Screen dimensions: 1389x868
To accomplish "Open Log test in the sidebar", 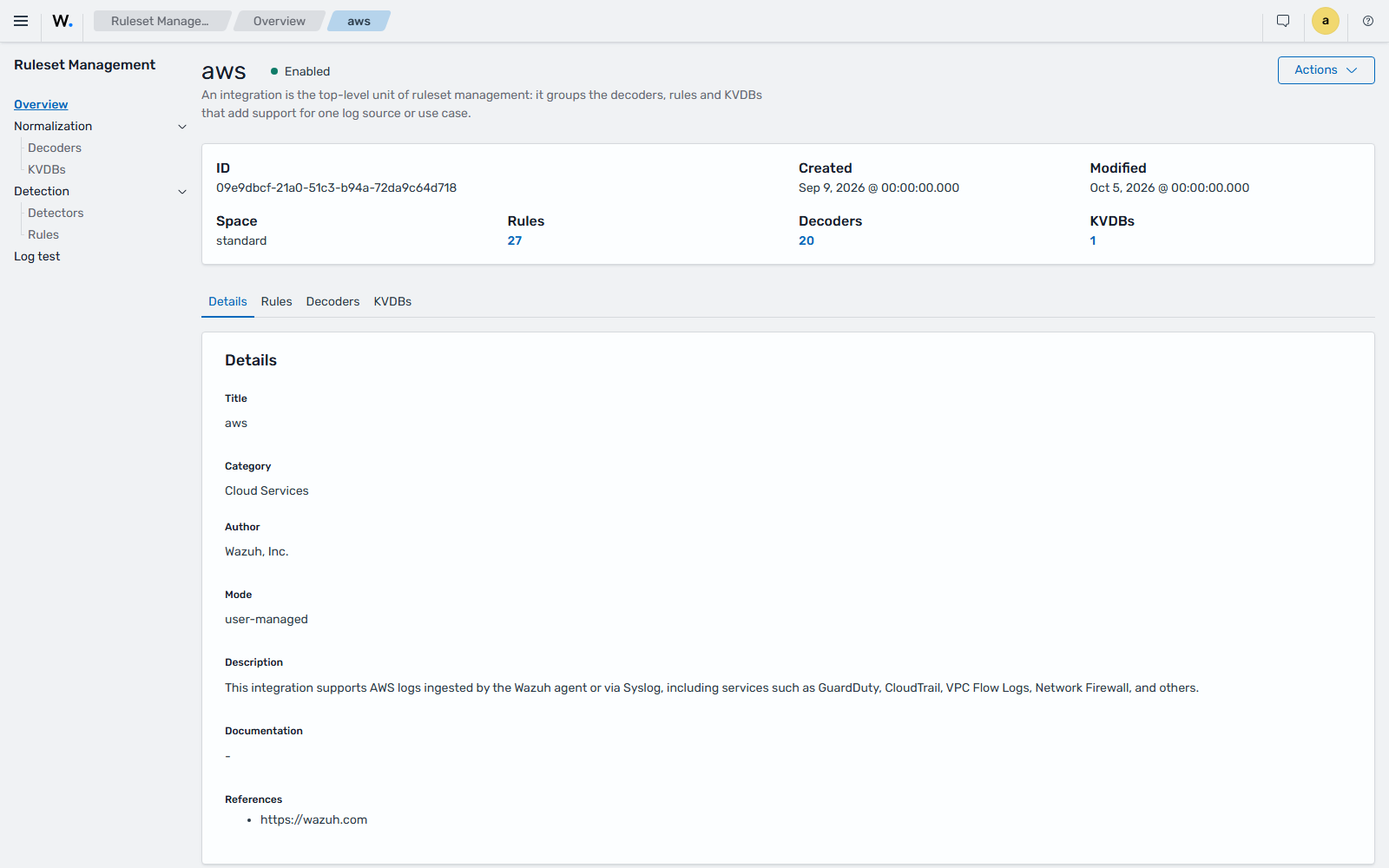I will (37, 256).
